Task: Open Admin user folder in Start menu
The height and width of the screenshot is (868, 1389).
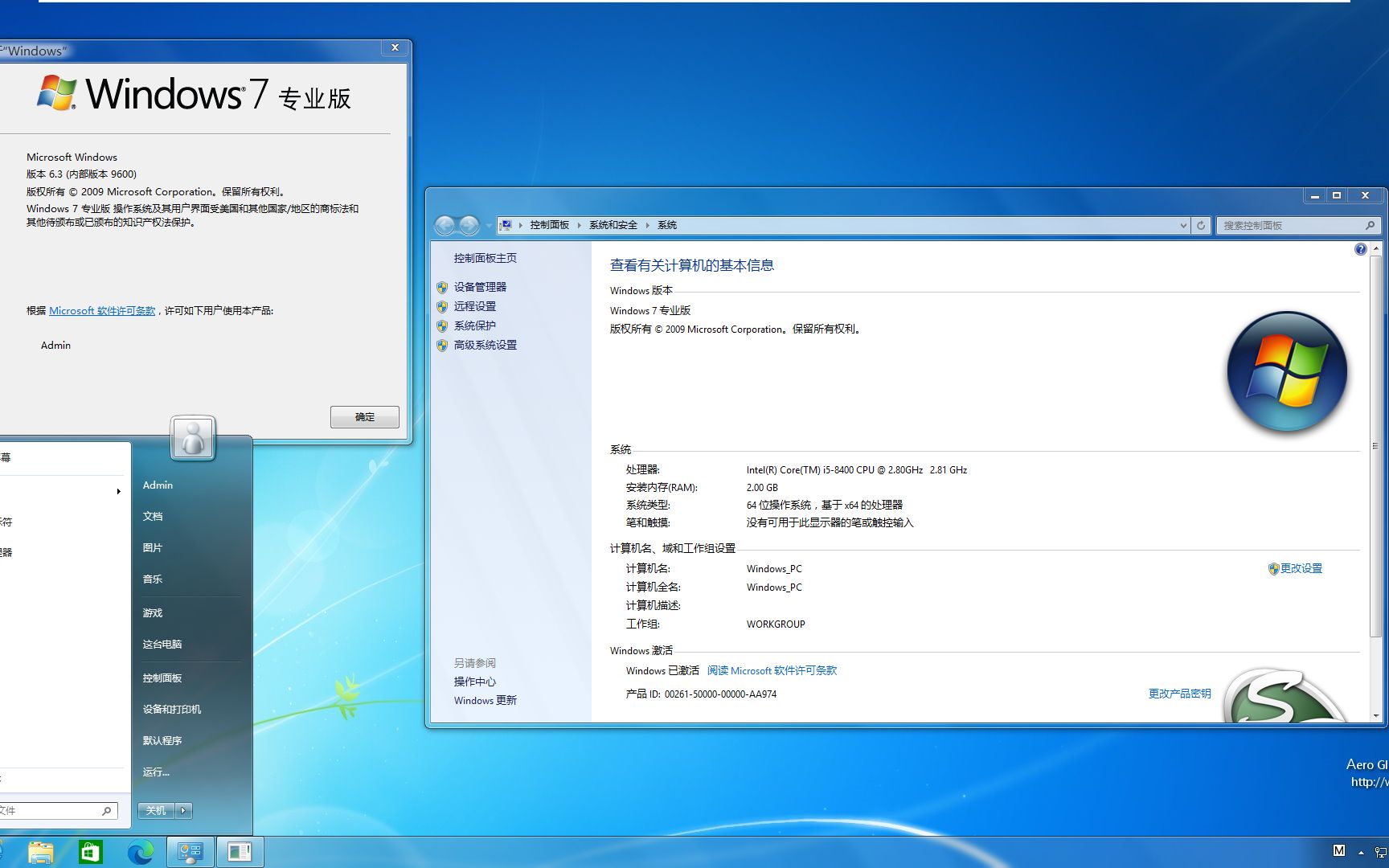Action: pyautogui.click(x=158, y=485)
